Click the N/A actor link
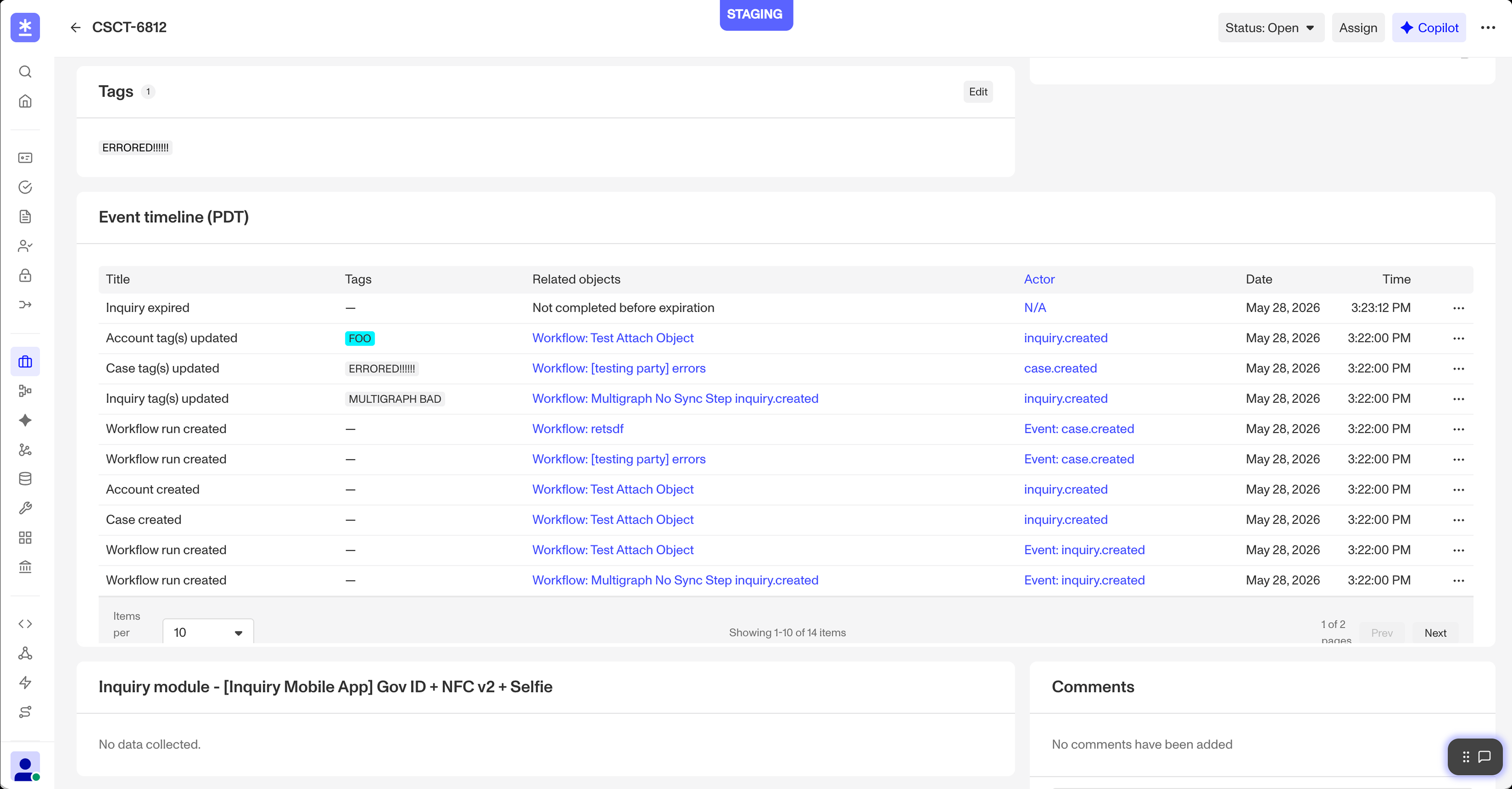This screenshot has height=789, width=1512. (1035, 308)
